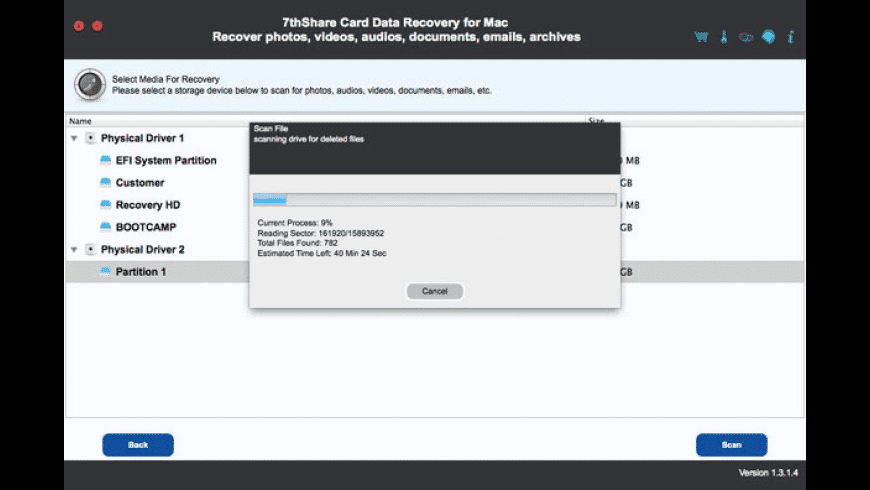
Task: Select the Physical Driver 2 label
Action: [143, 250]
